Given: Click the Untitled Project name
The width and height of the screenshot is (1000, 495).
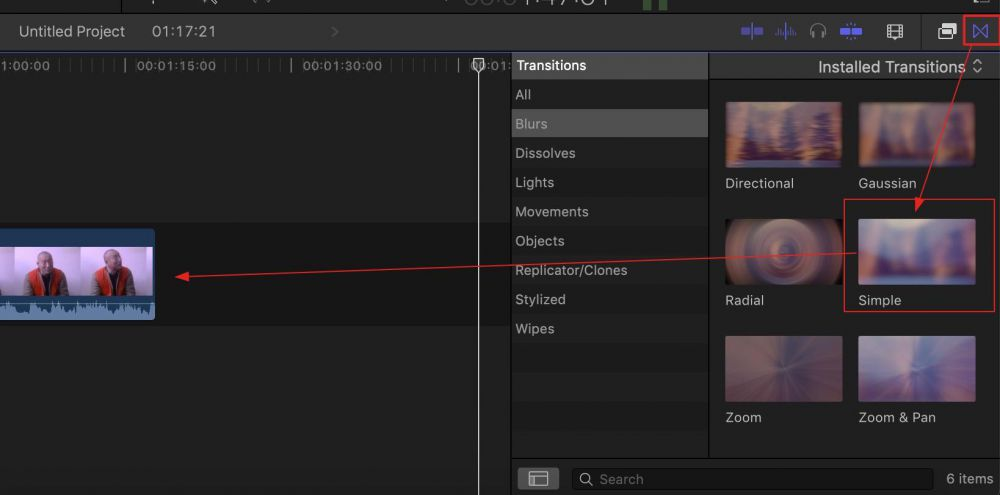Looking at the screenshot, I should coord(72,31).
